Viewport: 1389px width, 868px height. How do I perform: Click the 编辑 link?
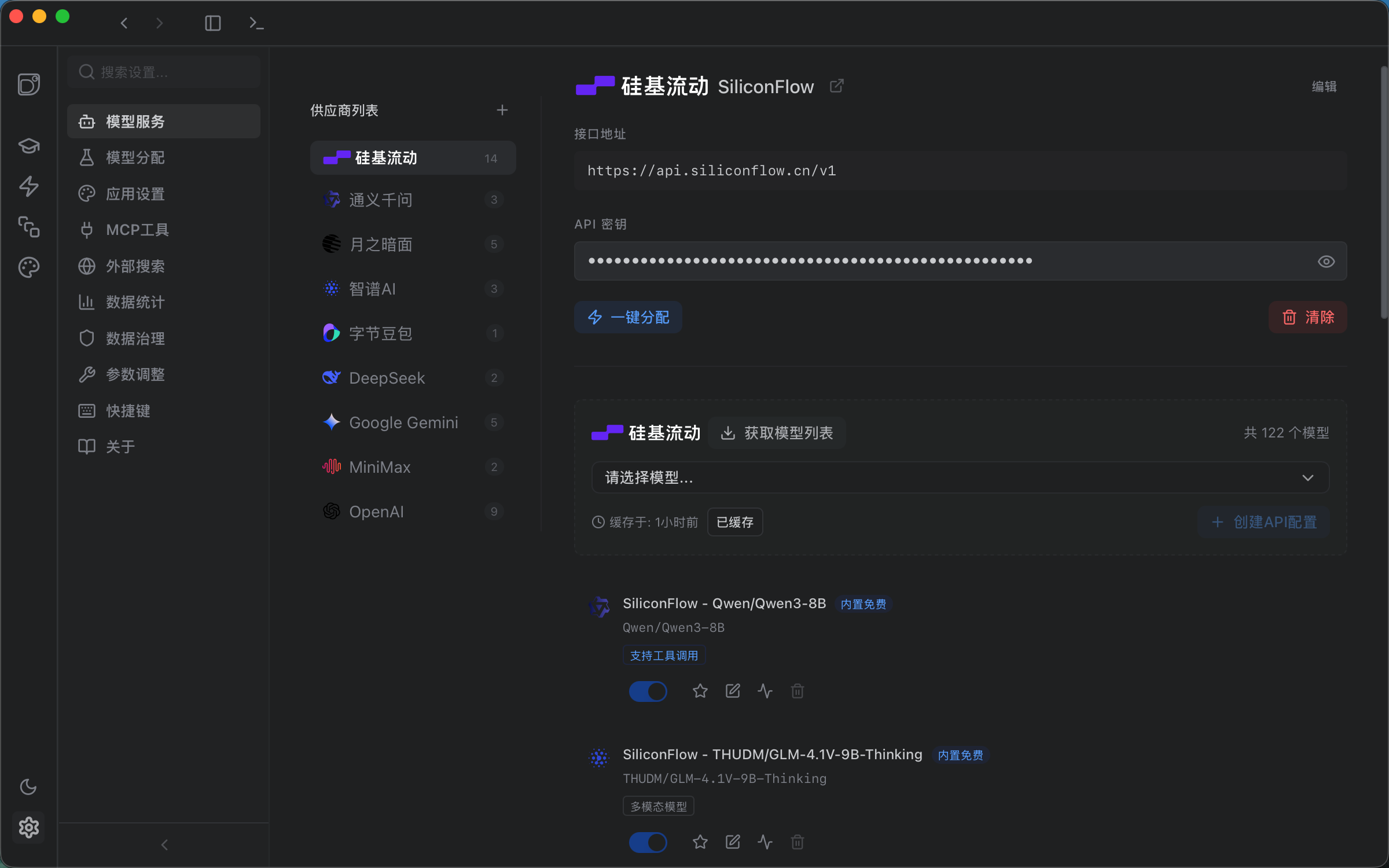coord(1324,87)
